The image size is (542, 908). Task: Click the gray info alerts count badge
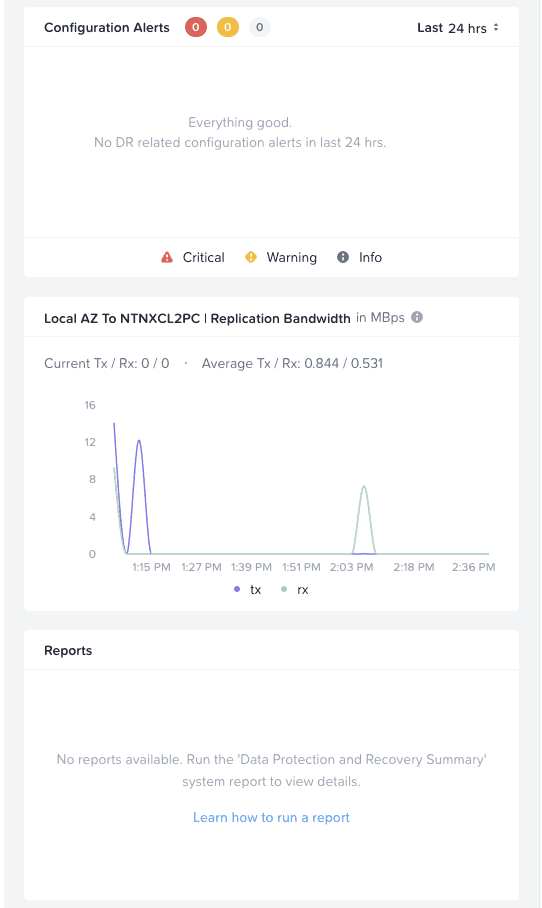click(259, 27)
